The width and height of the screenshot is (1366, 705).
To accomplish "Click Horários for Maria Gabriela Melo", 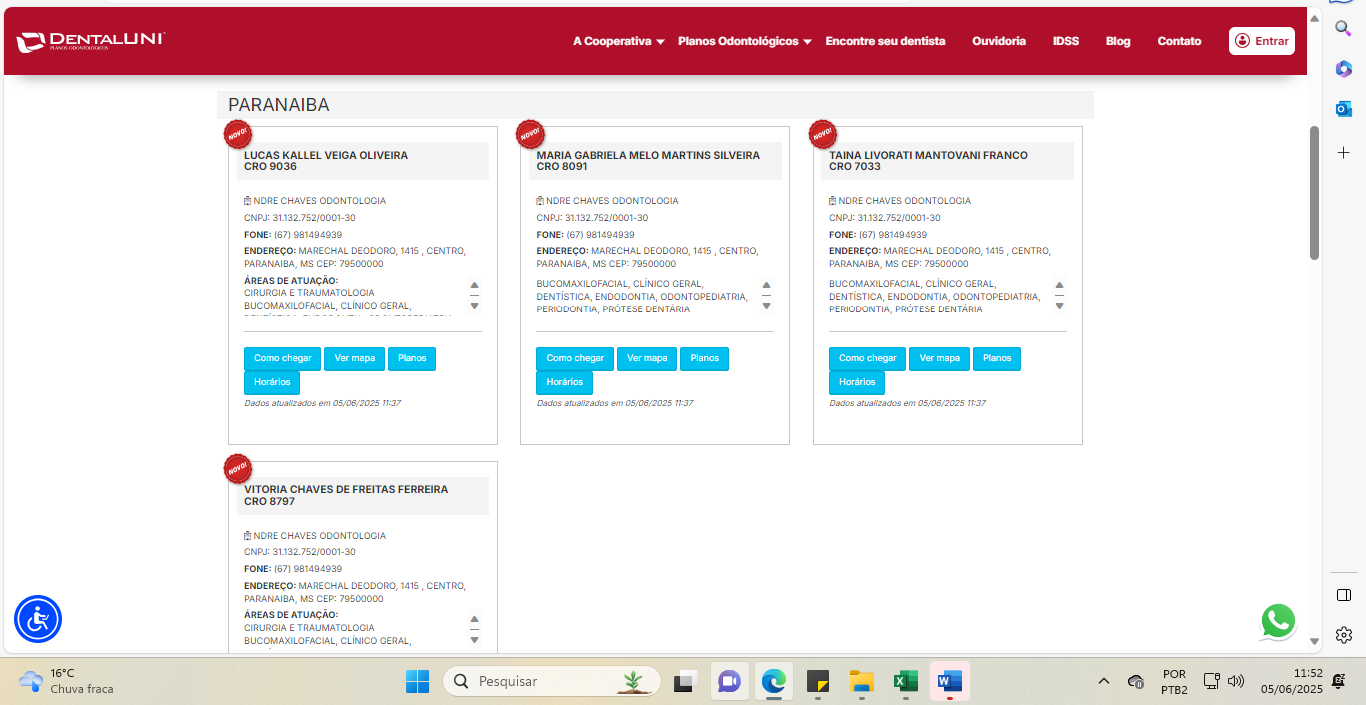I will (565, 382).
